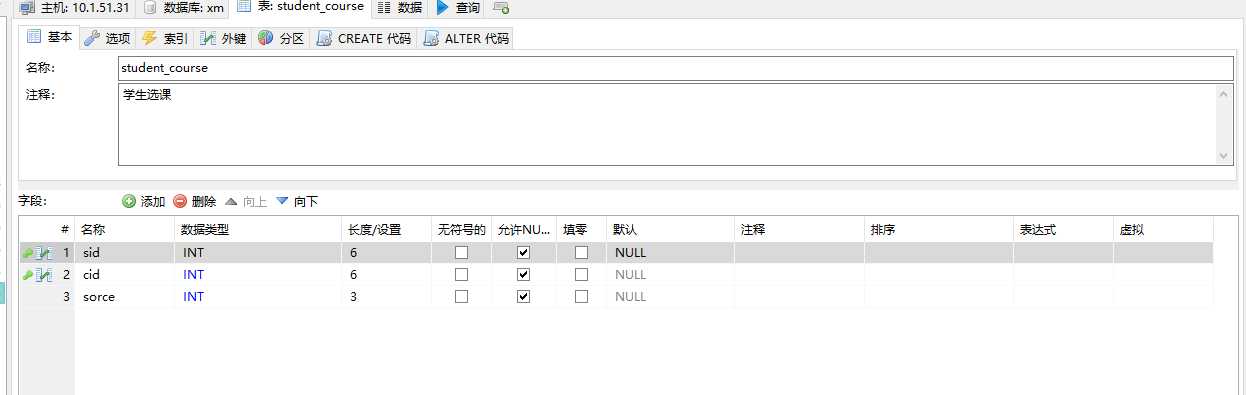1246x395 pixels.
Task: Click the grey 向上 up-arrow icon
Action: [231, 201]
